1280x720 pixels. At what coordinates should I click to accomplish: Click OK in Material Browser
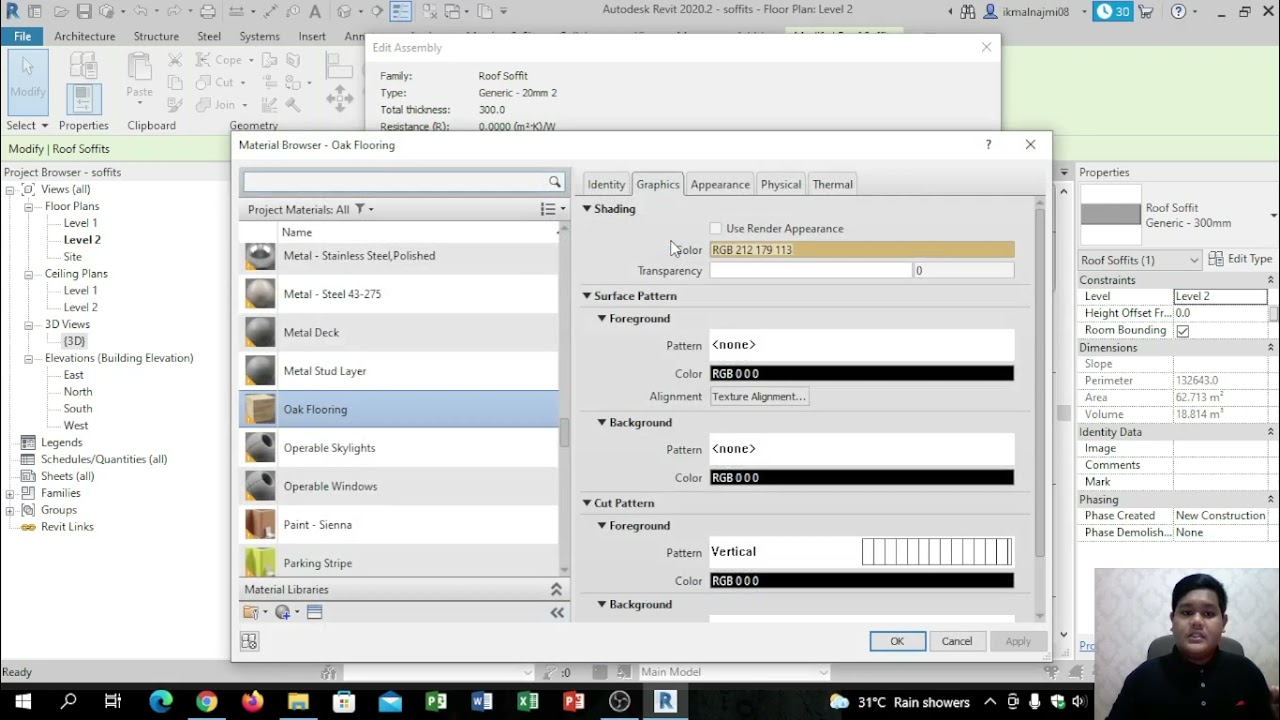click(x=897, y=641)
